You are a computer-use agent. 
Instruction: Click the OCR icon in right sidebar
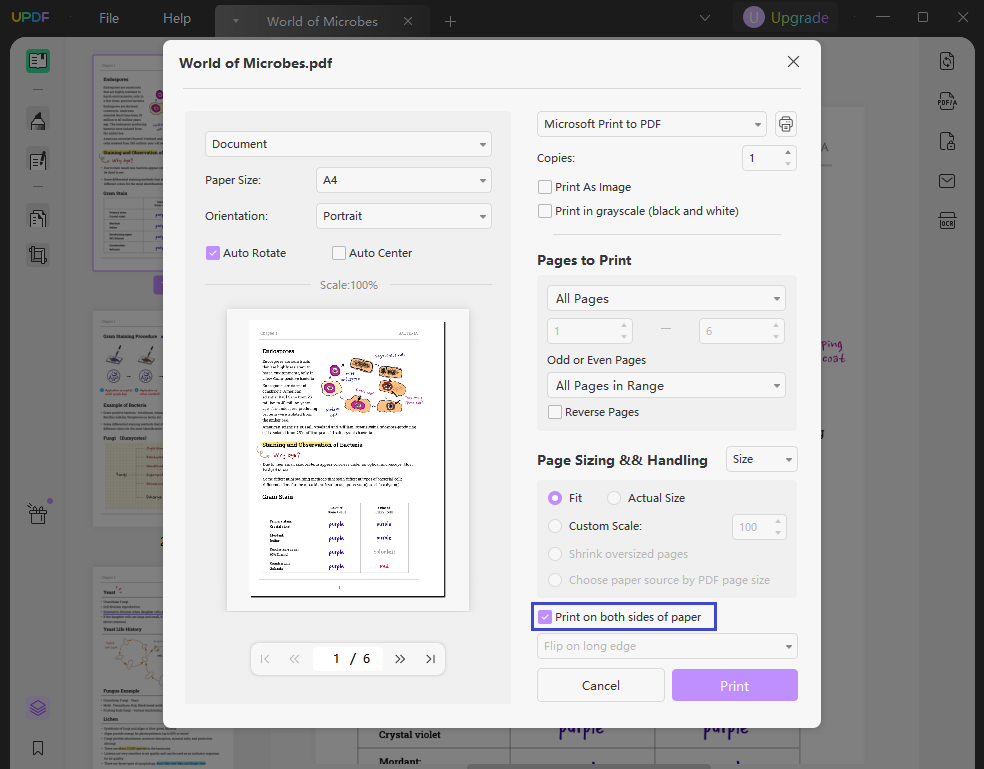tap(947, 221)
